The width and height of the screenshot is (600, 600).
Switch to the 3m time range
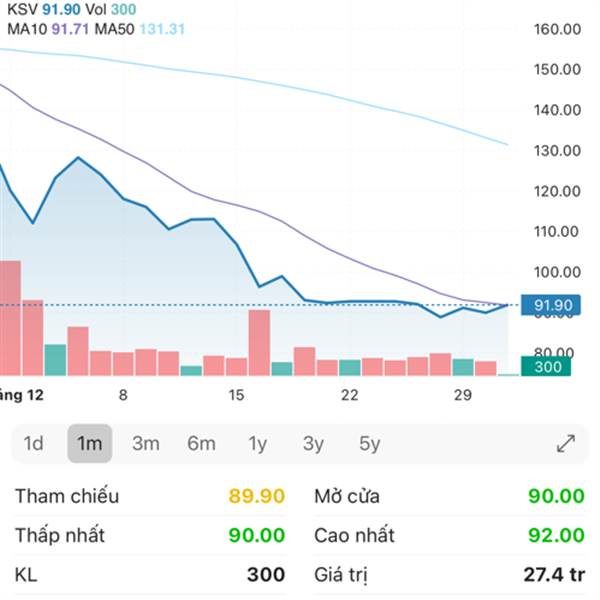[x=146, y=444]
